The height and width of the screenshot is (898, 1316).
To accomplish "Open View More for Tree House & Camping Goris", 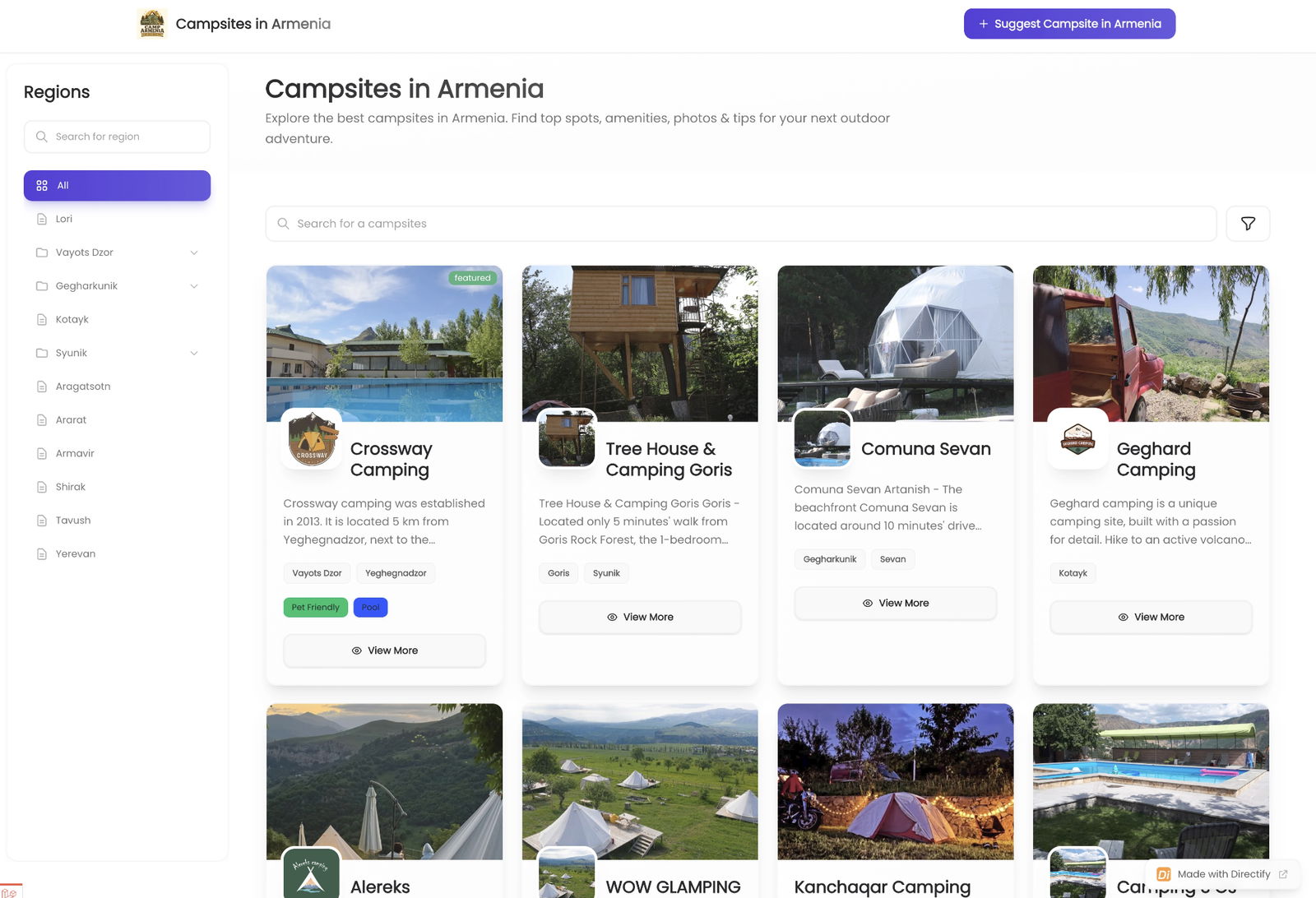I will coord(639,617).
